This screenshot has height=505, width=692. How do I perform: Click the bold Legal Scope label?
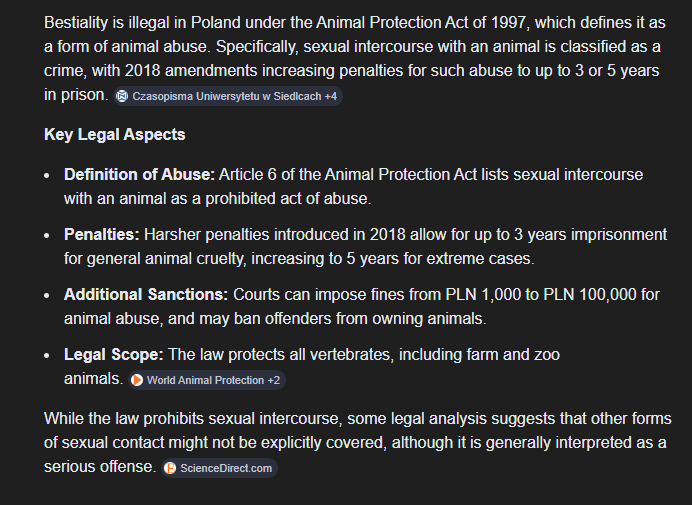(113, 355)
